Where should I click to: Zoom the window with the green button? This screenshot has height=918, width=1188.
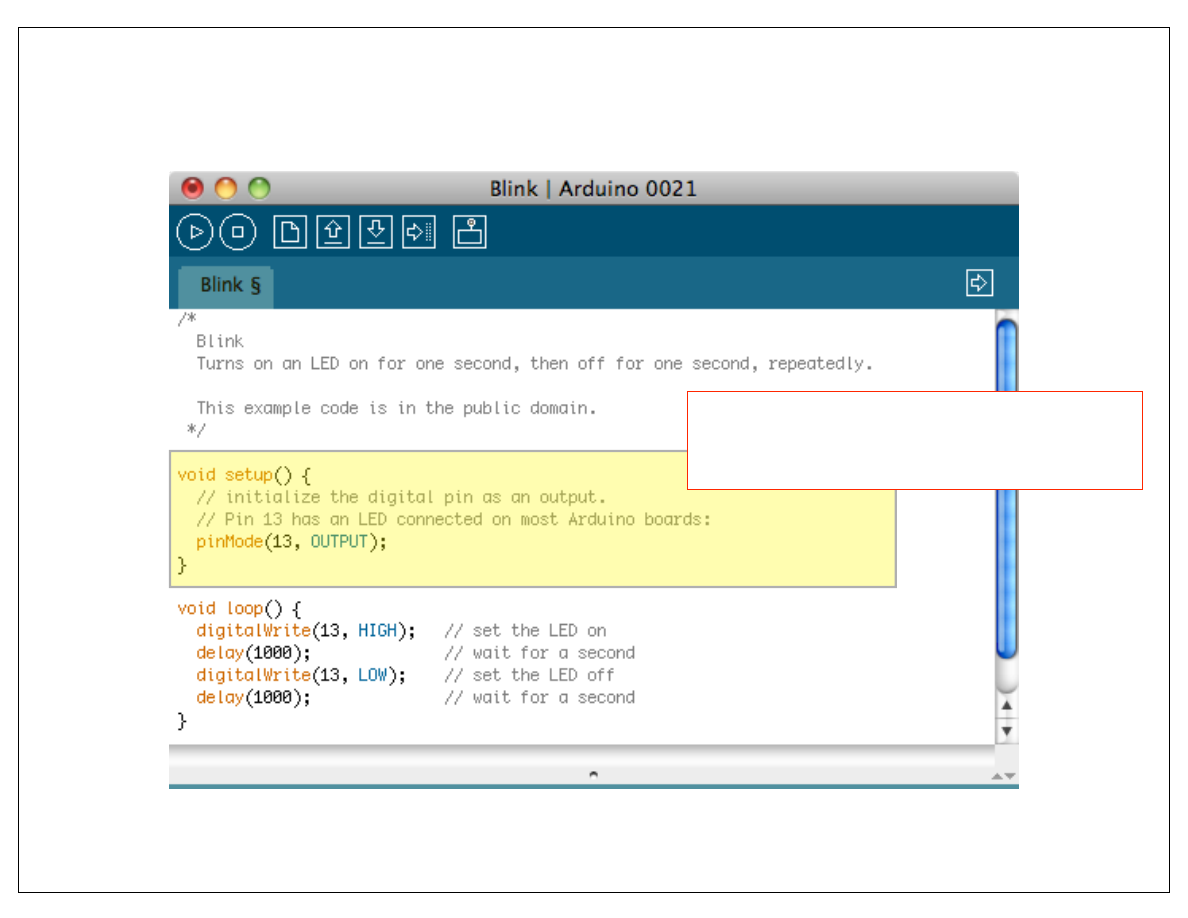pos(259,188)
